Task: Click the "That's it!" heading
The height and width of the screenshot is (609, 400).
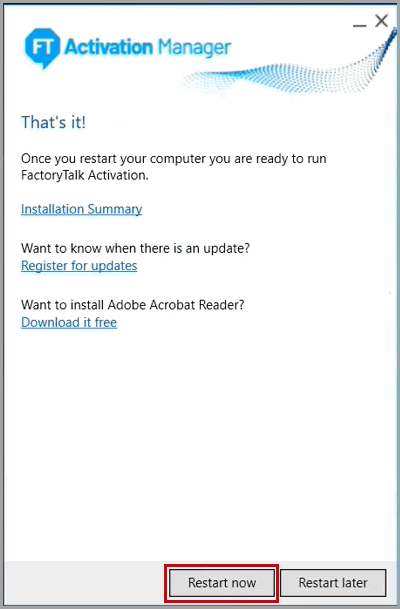Action: 53,122
